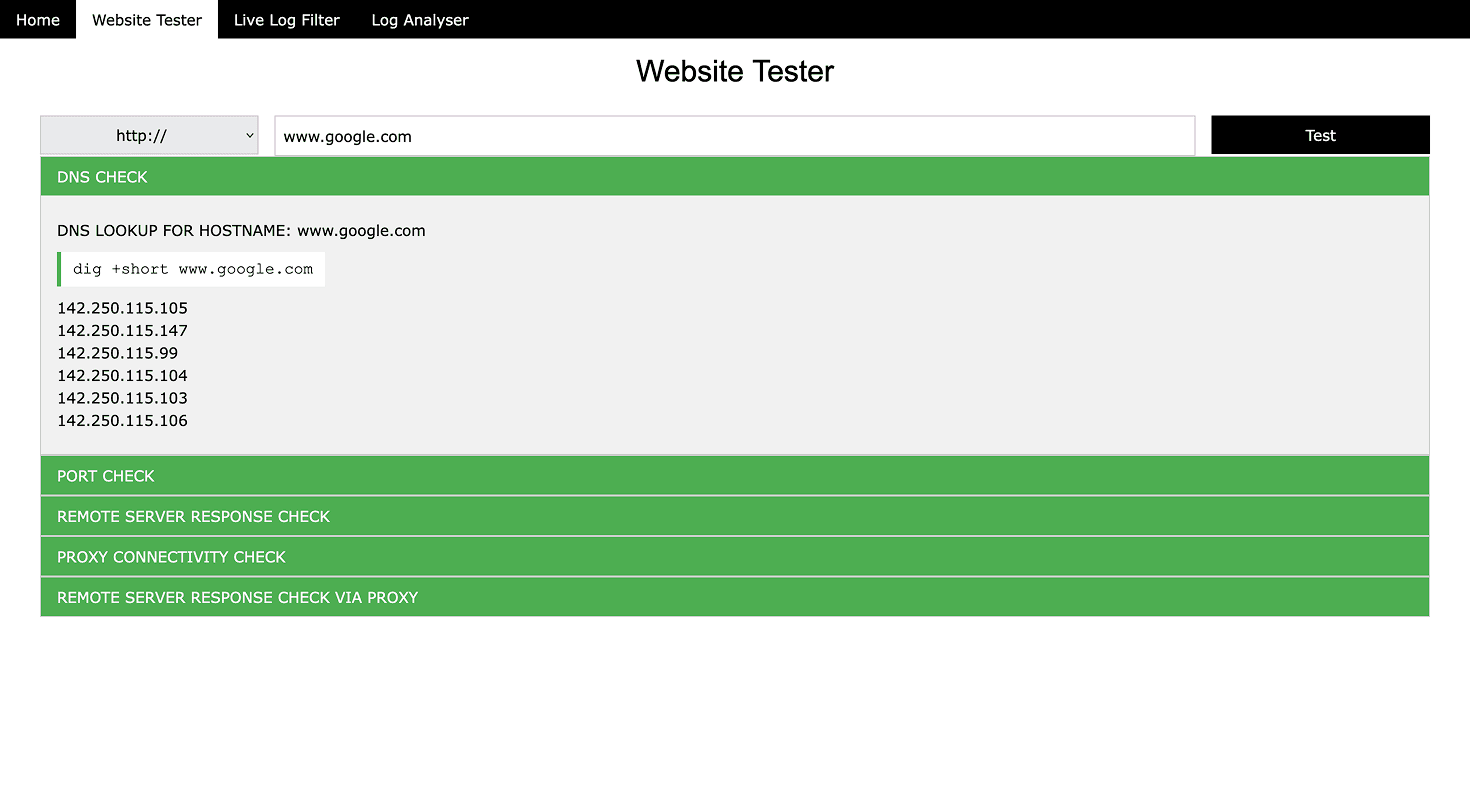Expand REMOTE SERVER RESPONSE CHECK VIA PROXY

[x=735, y=597]
